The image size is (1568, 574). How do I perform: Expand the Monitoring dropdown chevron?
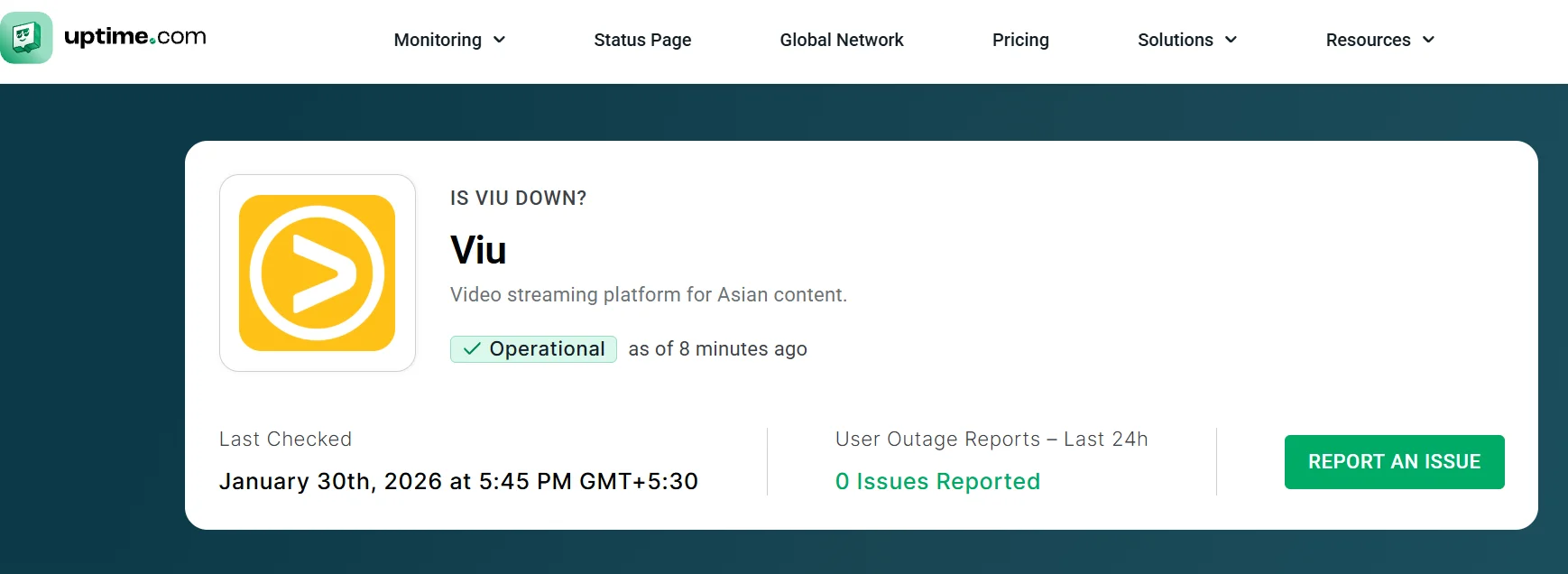[x=499, y=40]
